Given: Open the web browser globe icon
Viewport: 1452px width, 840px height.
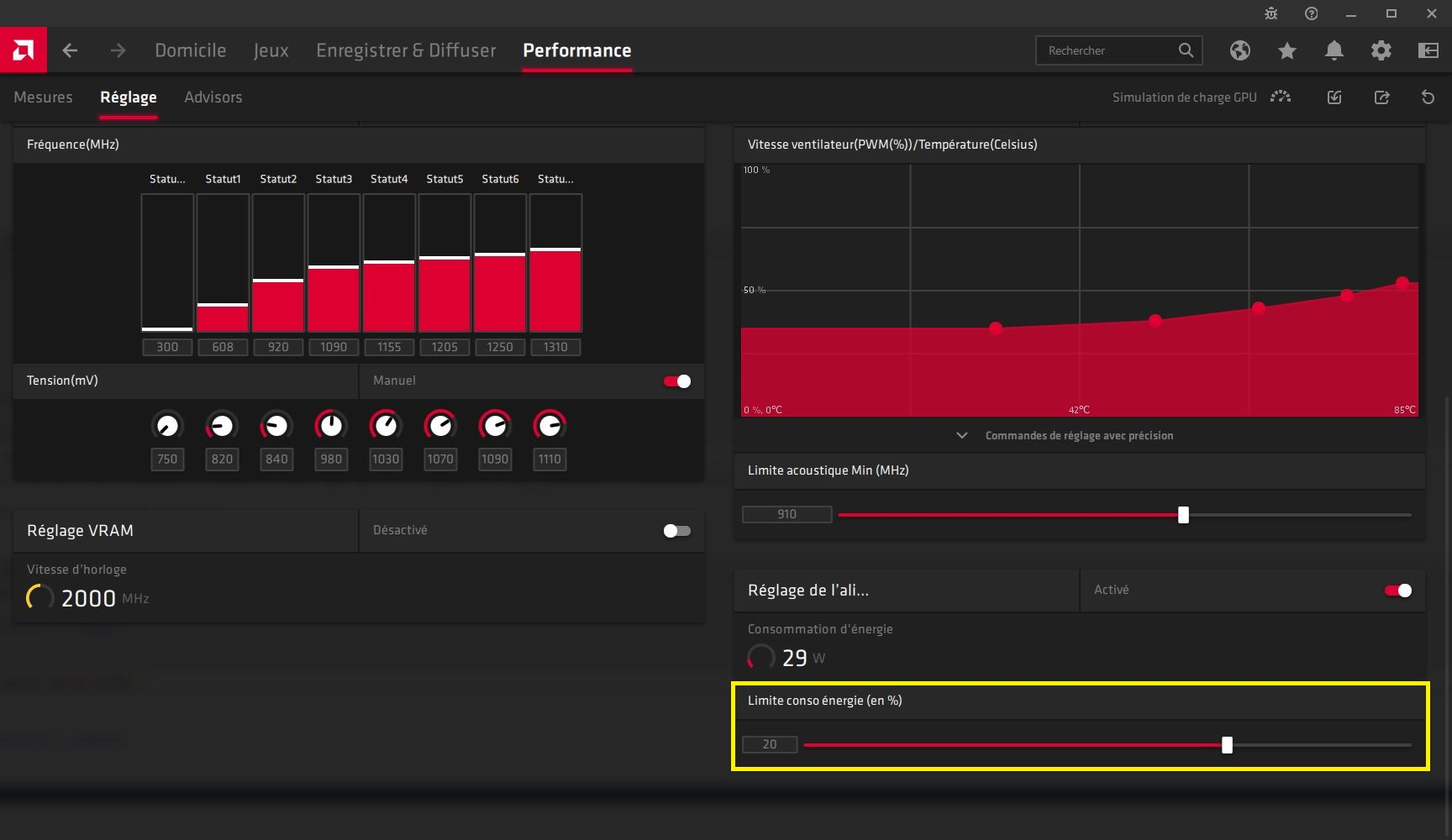Looking at the screenshot, I should pos(1240,50).
